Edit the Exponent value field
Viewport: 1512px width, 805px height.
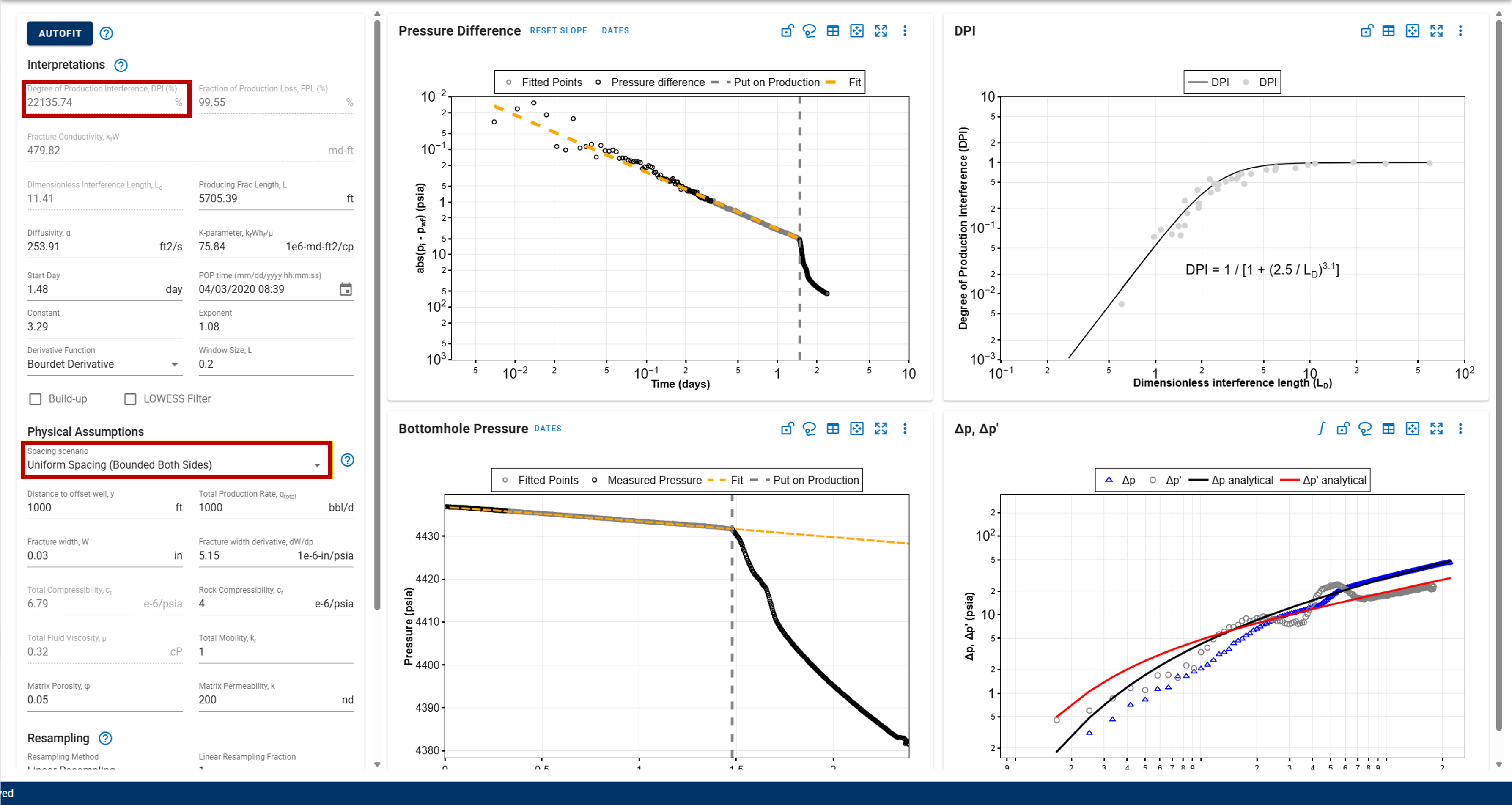pos(276,327)
